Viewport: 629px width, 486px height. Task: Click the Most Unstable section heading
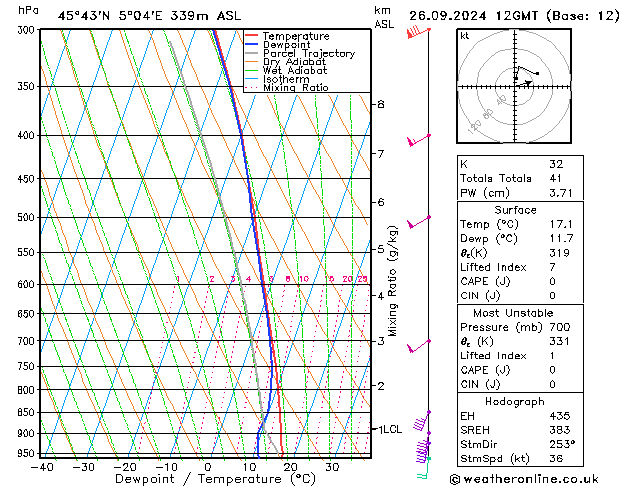[x=513, y=313]
